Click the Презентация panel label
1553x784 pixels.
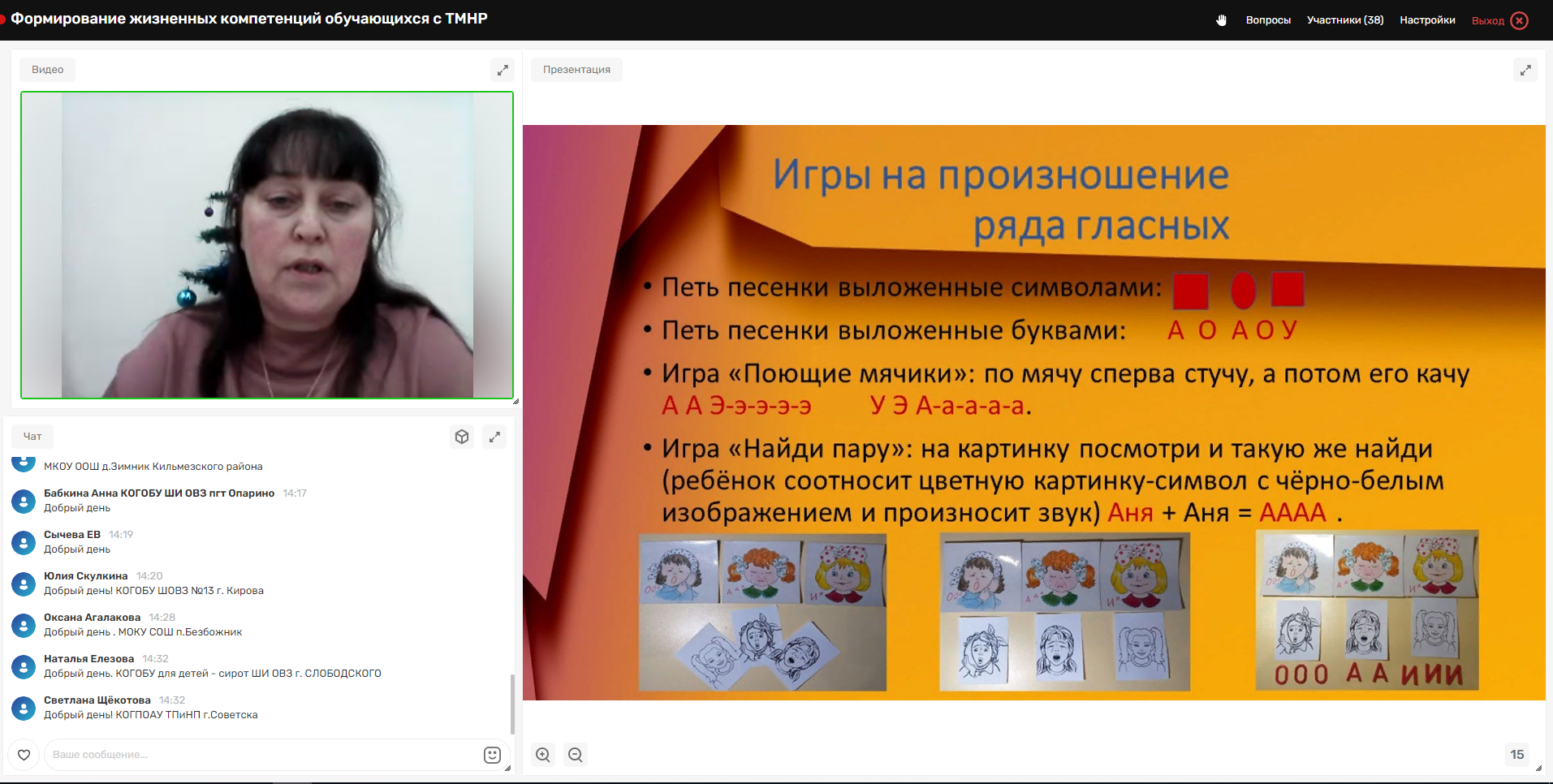576,70
